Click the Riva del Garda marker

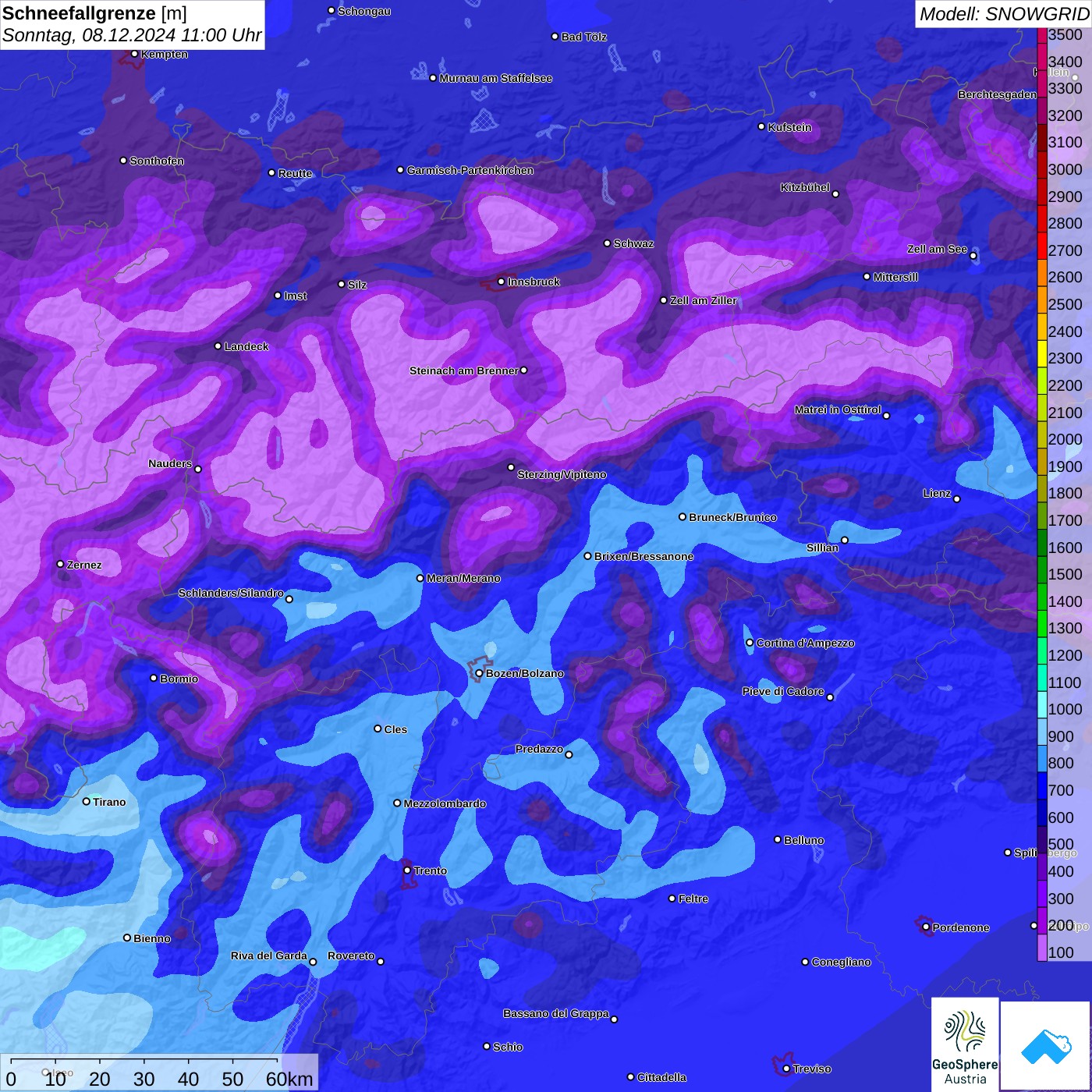[313, 962]
